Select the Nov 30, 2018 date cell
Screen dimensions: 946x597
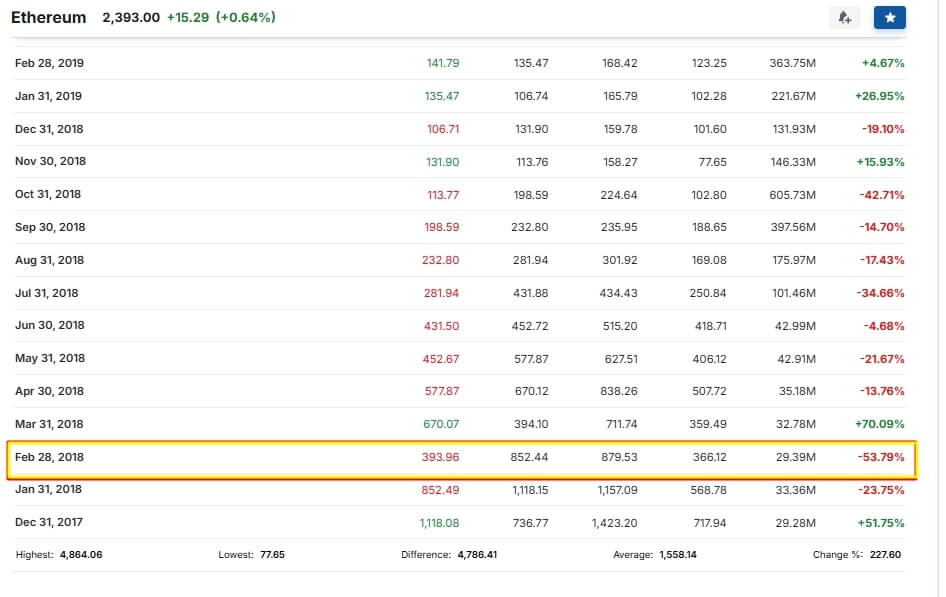coord(50,161)
